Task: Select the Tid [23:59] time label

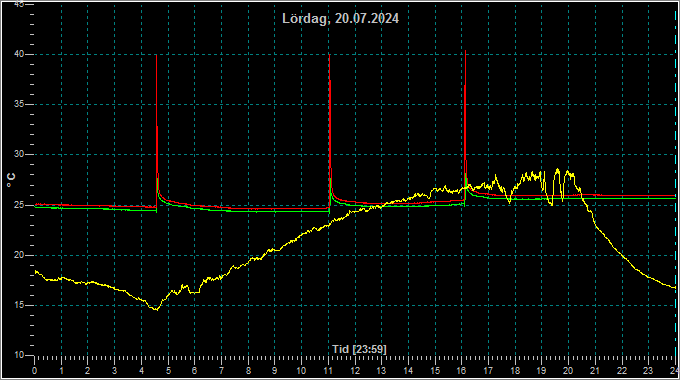Action: coord(359,349)
